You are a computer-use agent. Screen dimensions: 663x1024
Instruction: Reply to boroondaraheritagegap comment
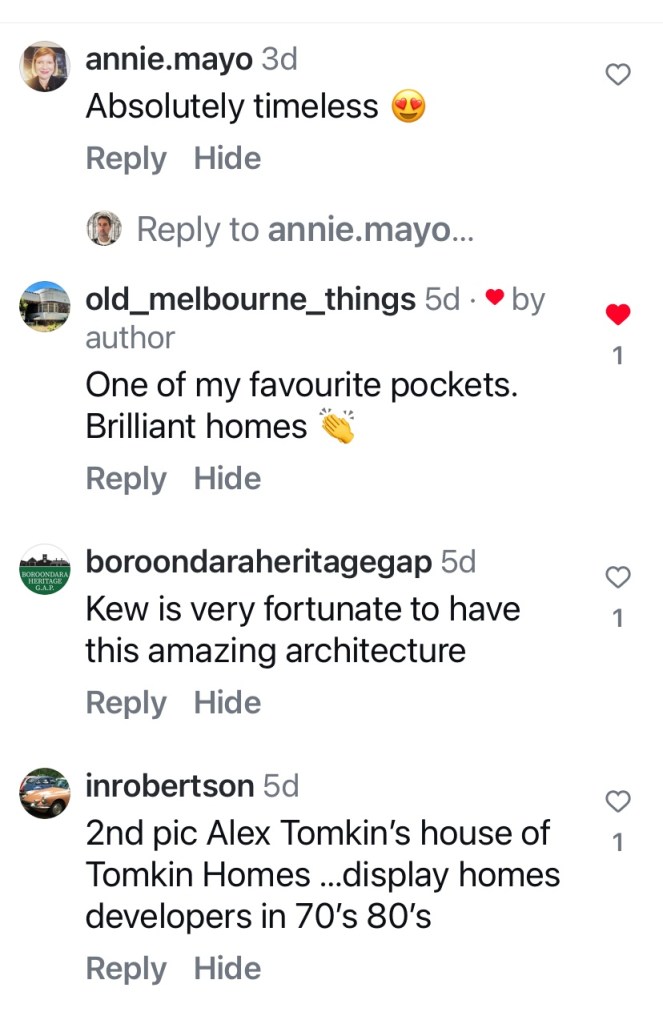pyautogui.click(x=126, y=703)
